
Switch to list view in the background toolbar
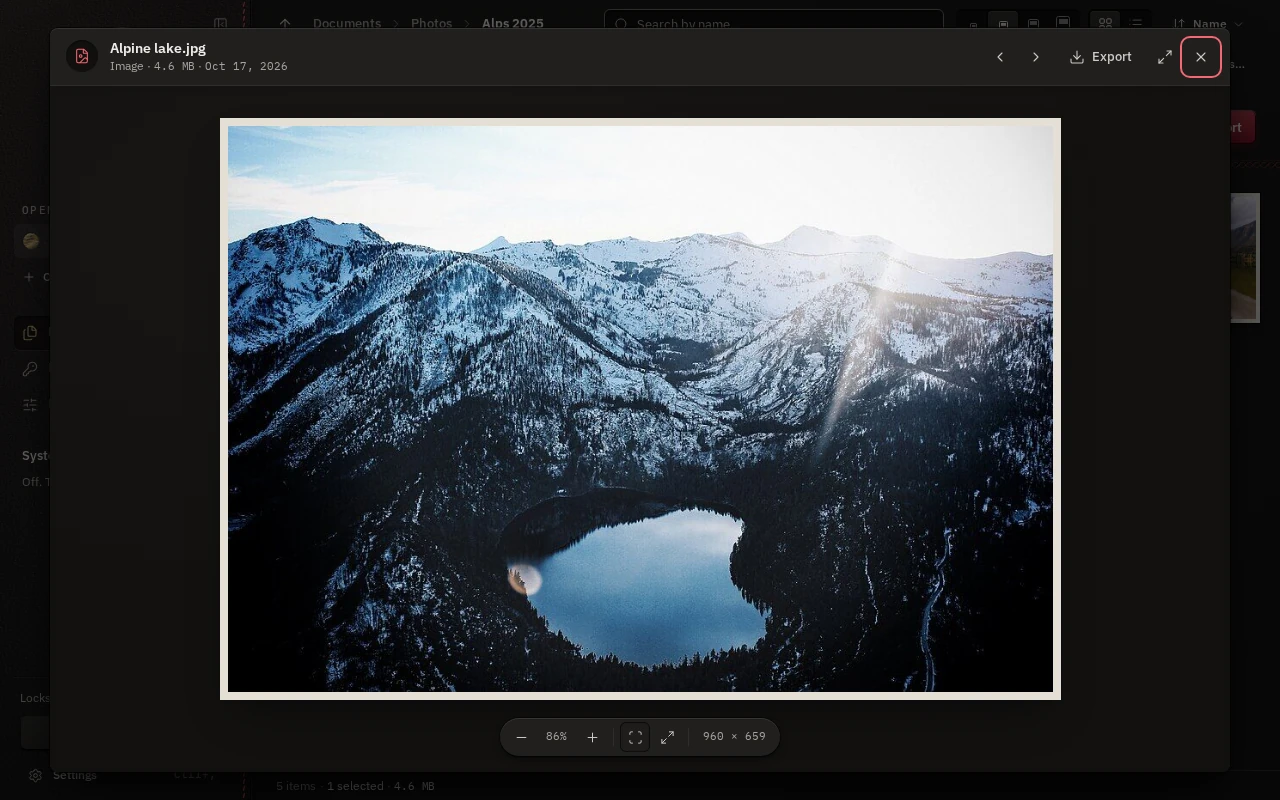[1136, 22]
